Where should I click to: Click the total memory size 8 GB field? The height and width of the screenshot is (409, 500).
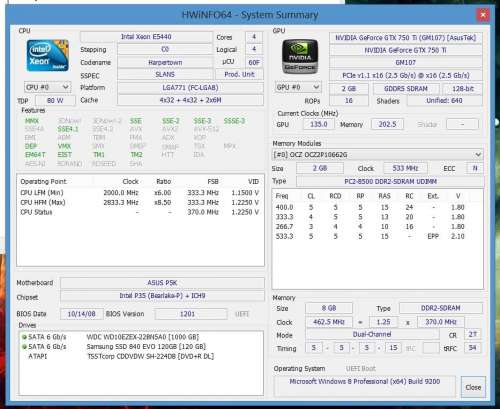point(329,308)
